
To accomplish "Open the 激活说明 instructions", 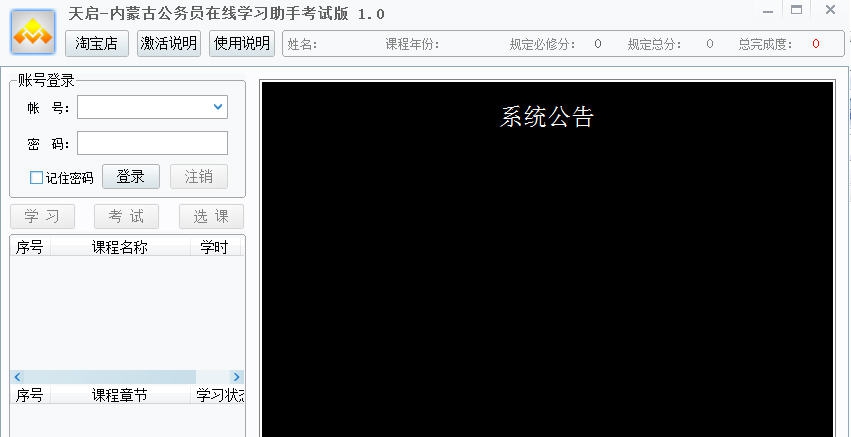I will 169,43.
